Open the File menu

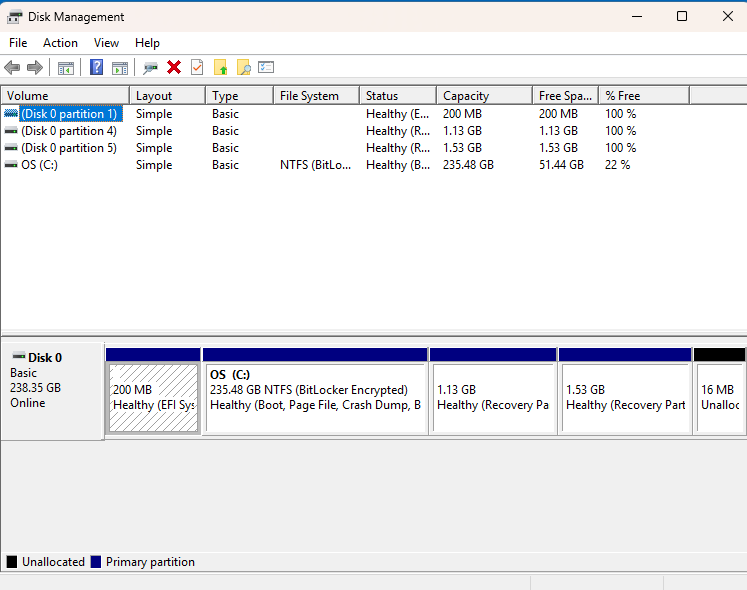18,43
